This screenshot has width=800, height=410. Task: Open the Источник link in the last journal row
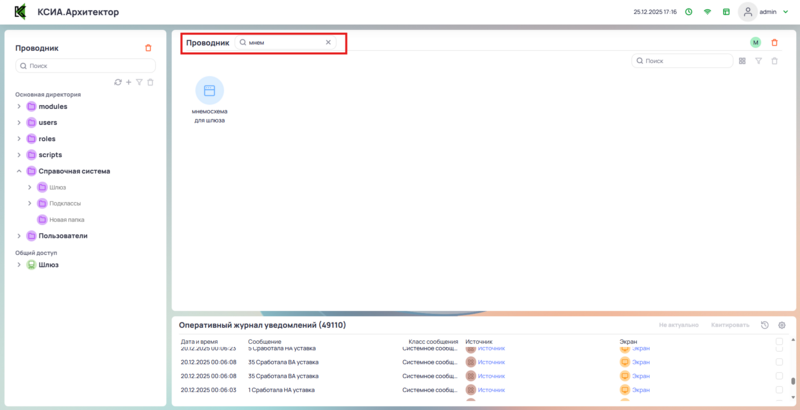[x=492, y=390]
